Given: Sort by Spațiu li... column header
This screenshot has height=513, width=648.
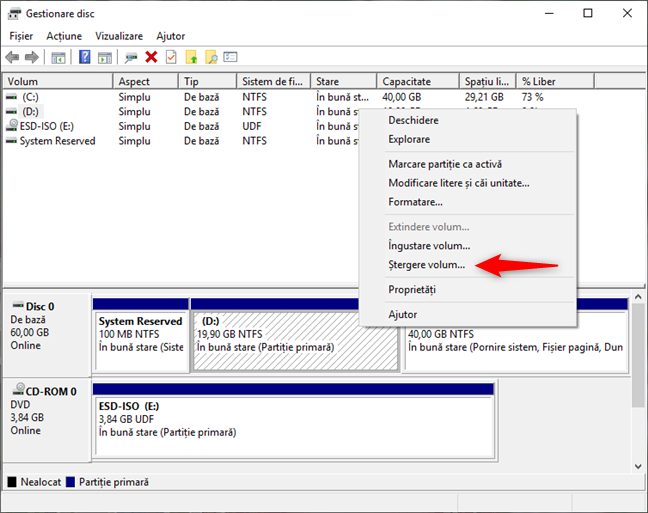Looking at the screenshot, I should (x=488, y=81).
